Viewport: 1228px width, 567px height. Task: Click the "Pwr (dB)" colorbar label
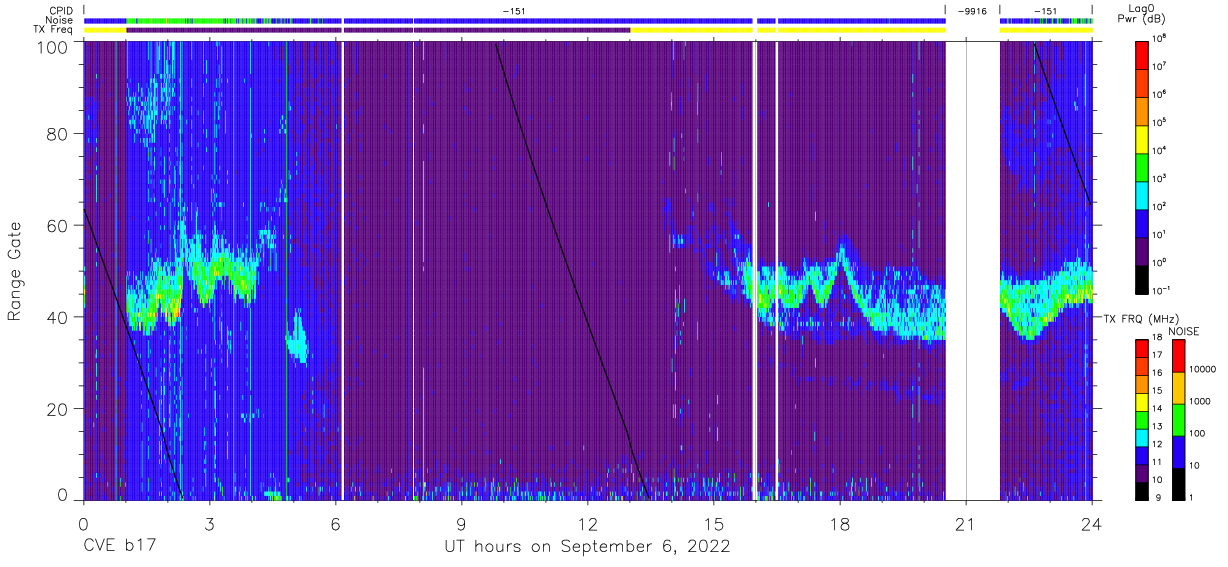(x=1142, y=18)
